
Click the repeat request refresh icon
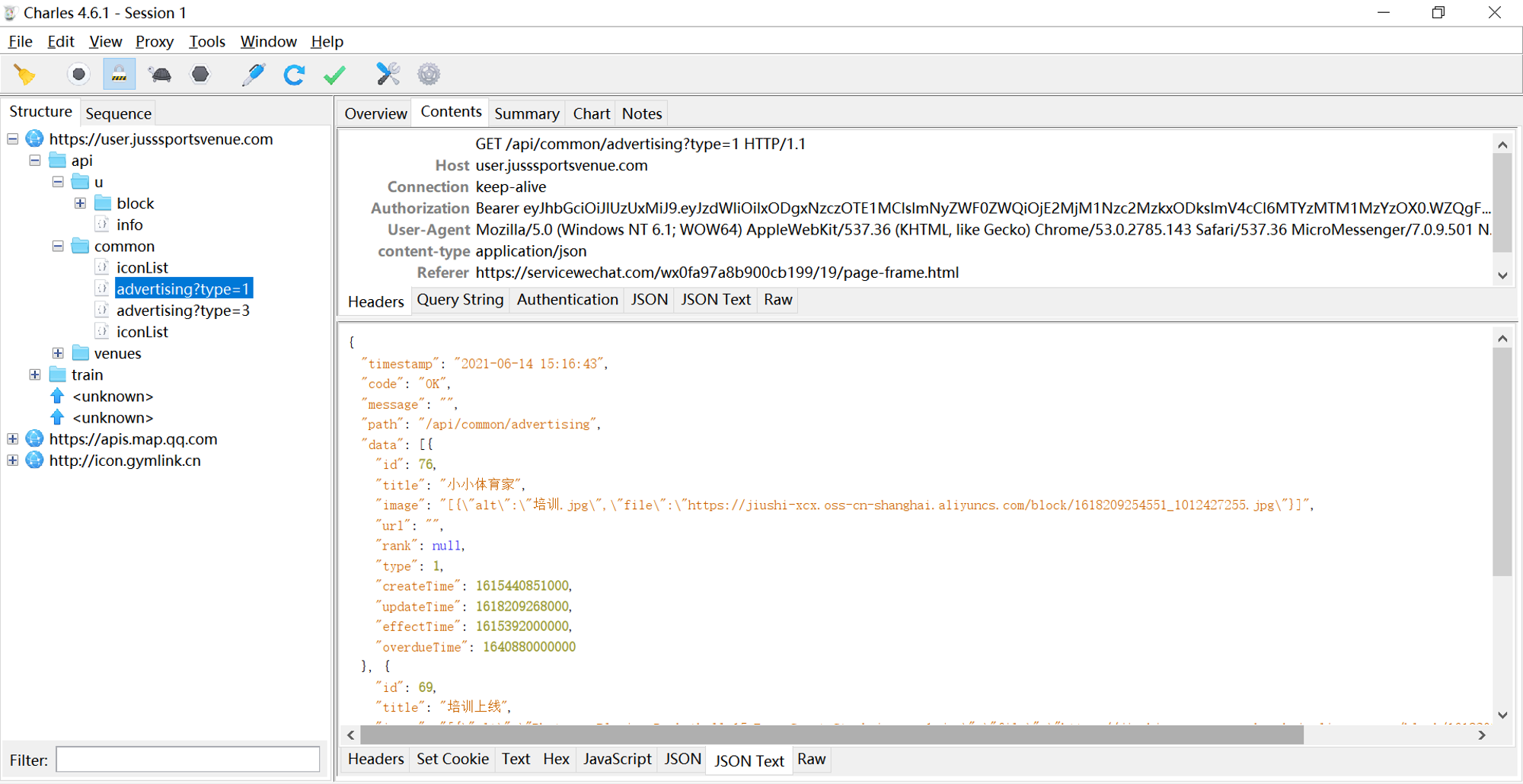click(x=294, y=75)
